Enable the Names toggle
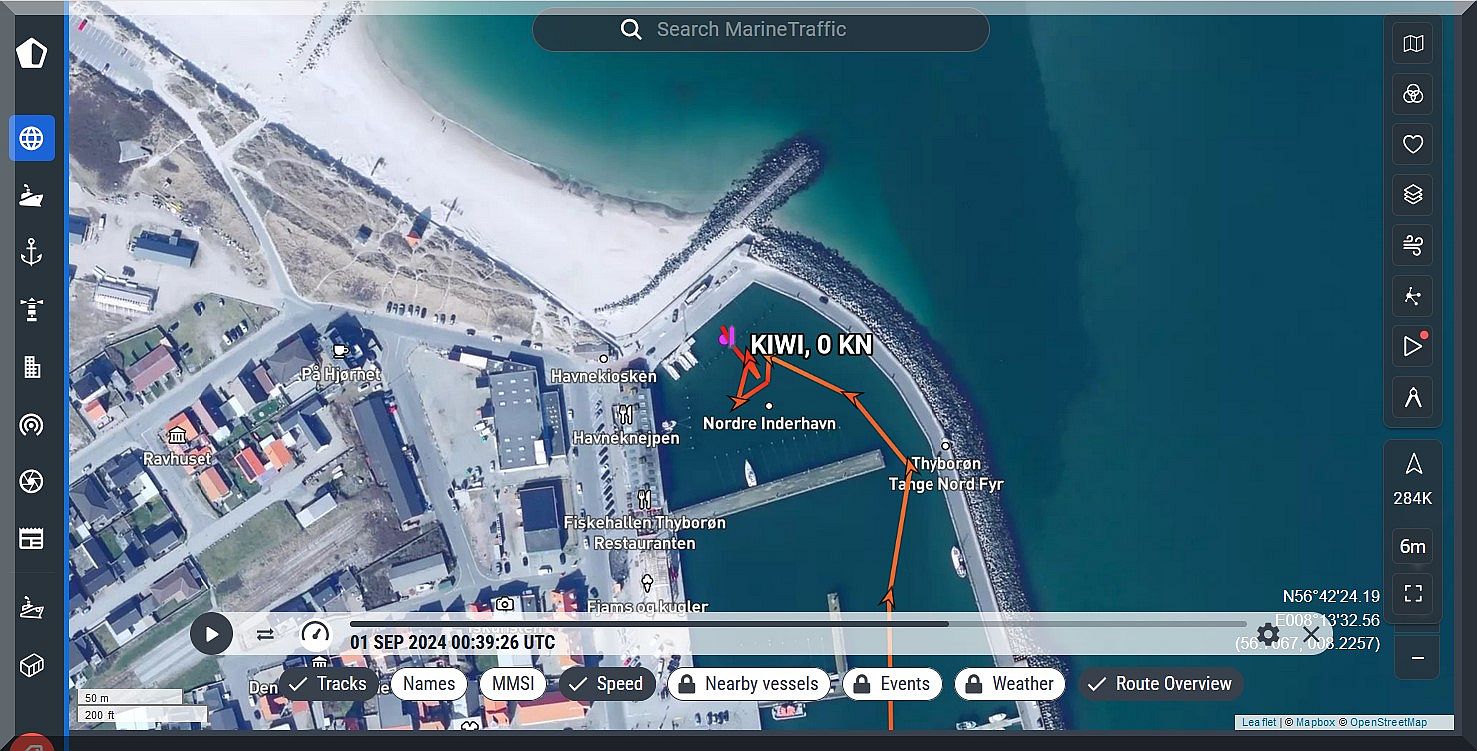The height and width of the screenshot is (751, 1477). tap(429, 684)
